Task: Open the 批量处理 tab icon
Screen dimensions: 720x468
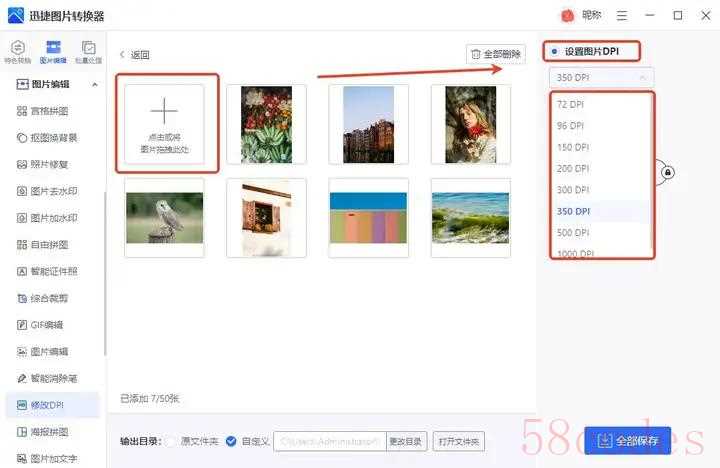Action: coord(89,48)
